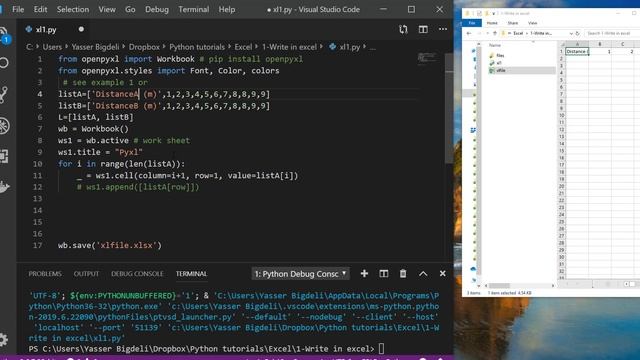Image resolution: width=640 pixels, height=360 pixels.
Task: Click Up-folder arrow in File Explorer
Action: (495, 33)
